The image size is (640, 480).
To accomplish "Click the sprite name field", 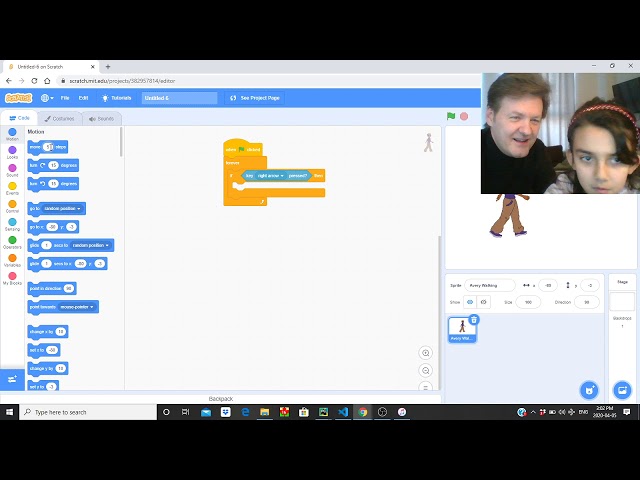I will coord(489,285).
